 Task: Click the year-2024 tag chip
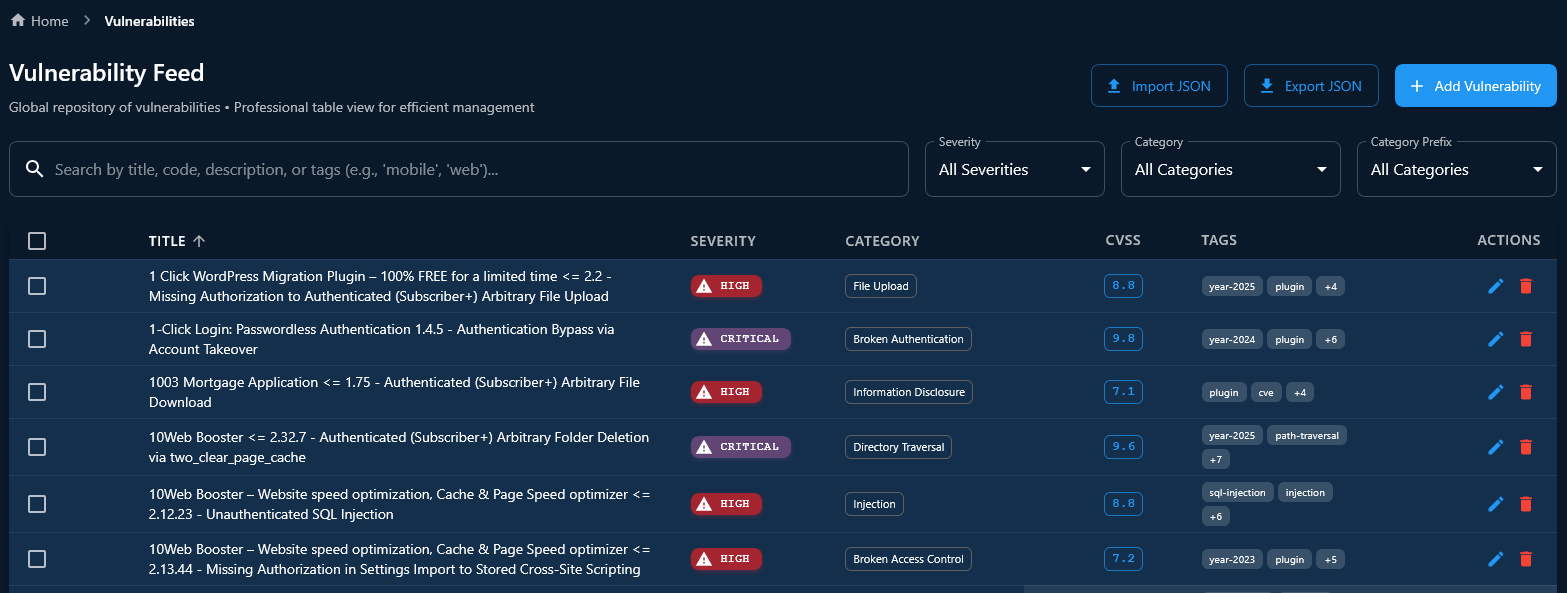pyautogui.click(x=1232, y=339)
